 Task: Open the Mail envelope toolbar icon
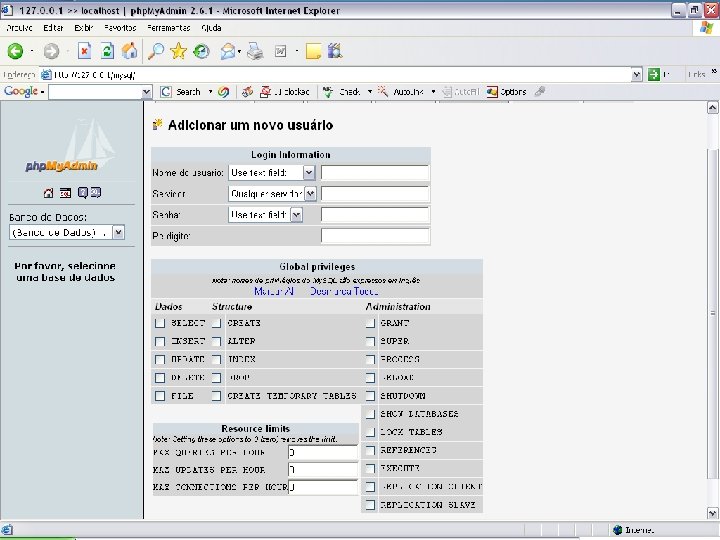228,51
